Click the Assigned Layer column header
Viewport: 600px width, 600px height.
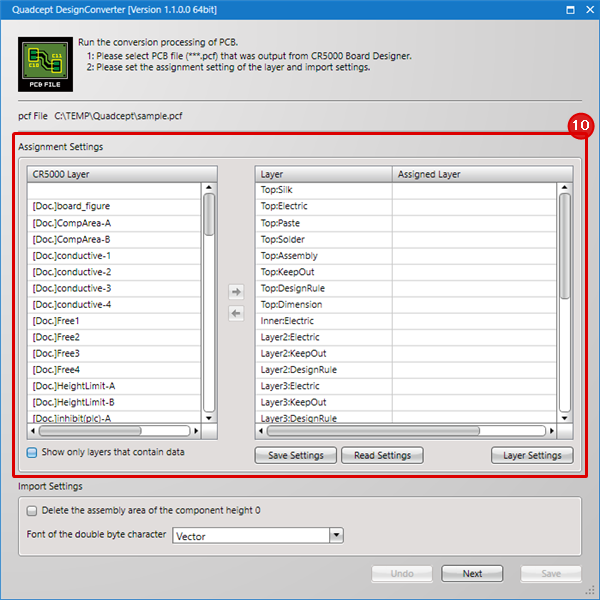483,174
